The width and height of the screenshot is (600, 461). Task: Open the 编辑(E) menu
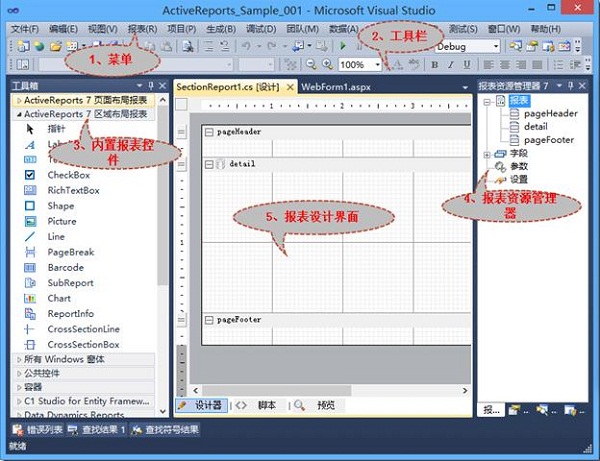[x=63, y=29]
